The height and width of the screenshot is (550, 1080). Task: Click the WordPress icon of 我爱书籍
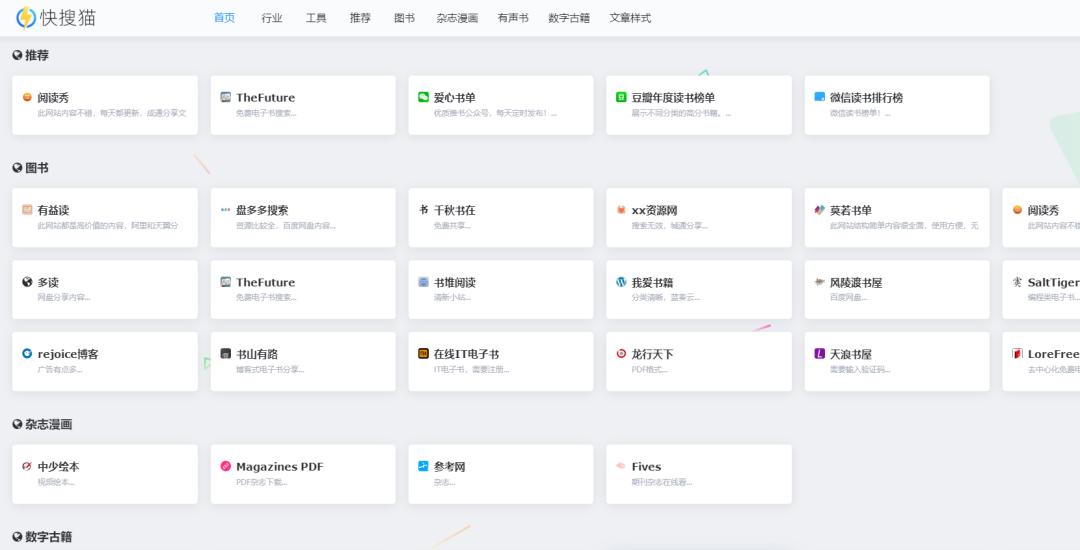(x=621, y=282)
